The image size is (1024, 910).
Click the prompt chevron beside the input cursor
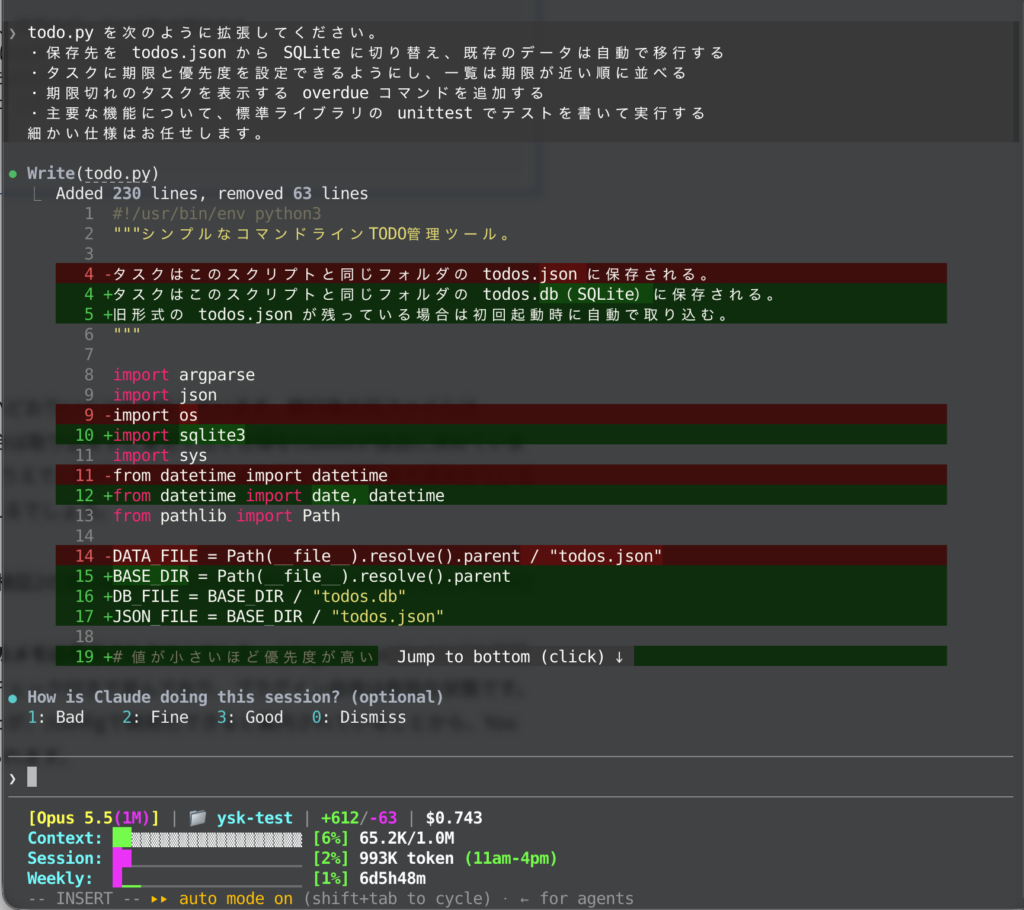pyautogui.click(x=12, y=778)
